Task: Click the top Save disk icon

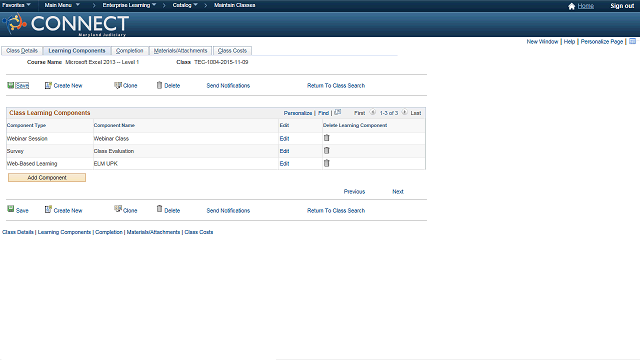Action: coord(11,85)
